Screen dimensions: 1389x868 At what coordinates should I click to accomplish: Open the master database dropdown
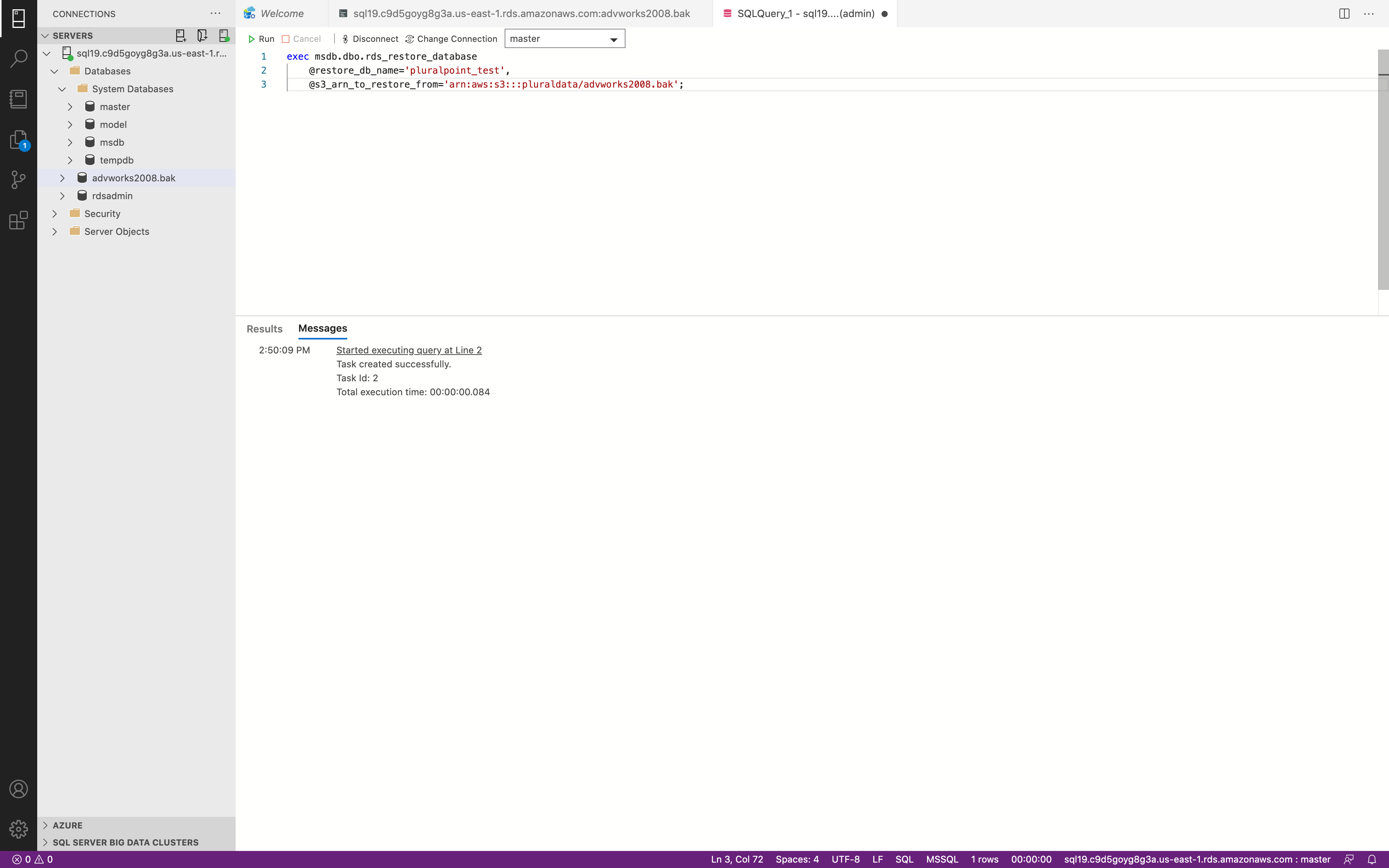pyautogui.click(x=564, y=38)
